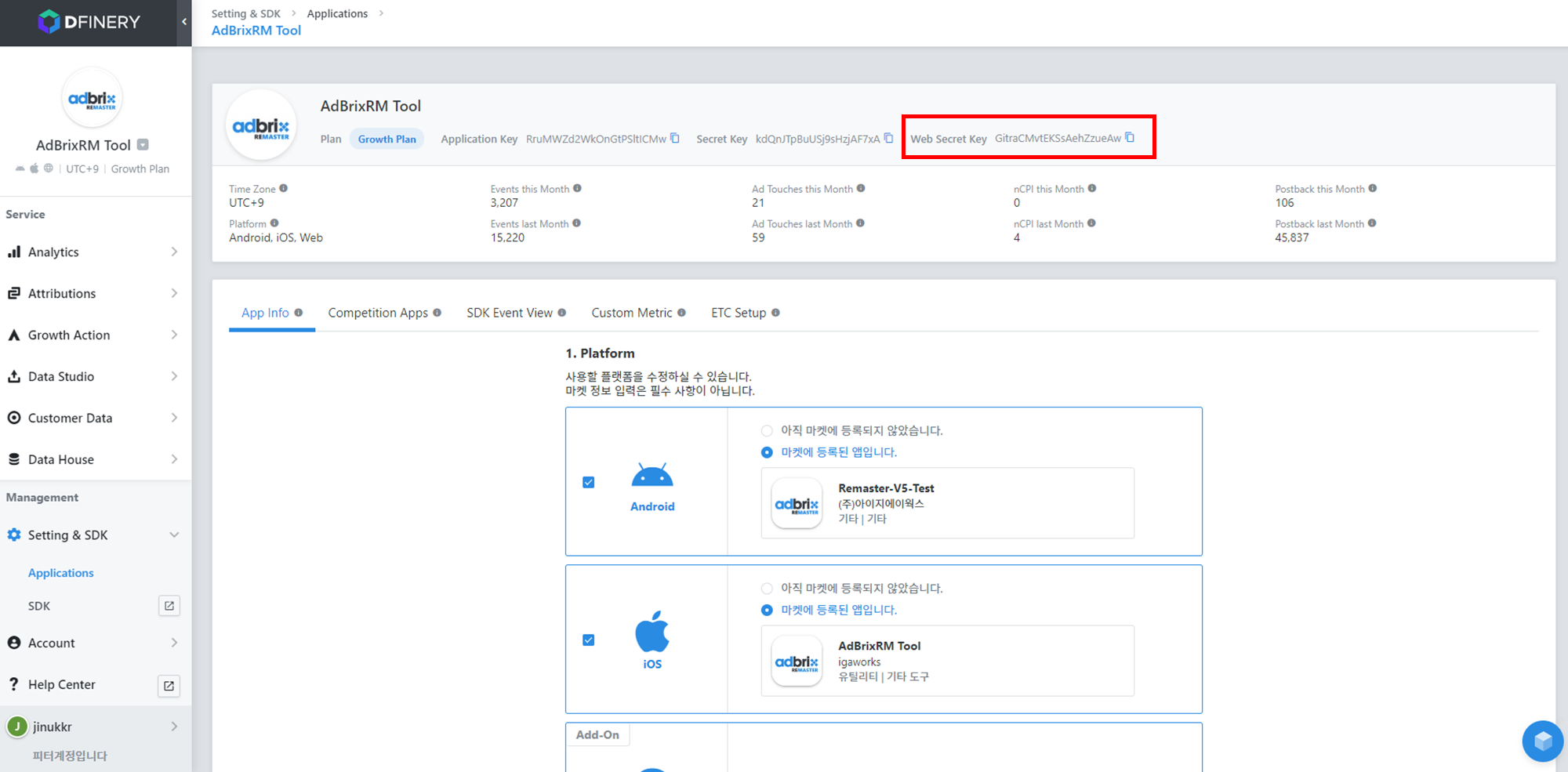The width and height of the screenshot is (1568, 772).
Task: Switch to the ETC Setup tab
Action: [739, 313]
